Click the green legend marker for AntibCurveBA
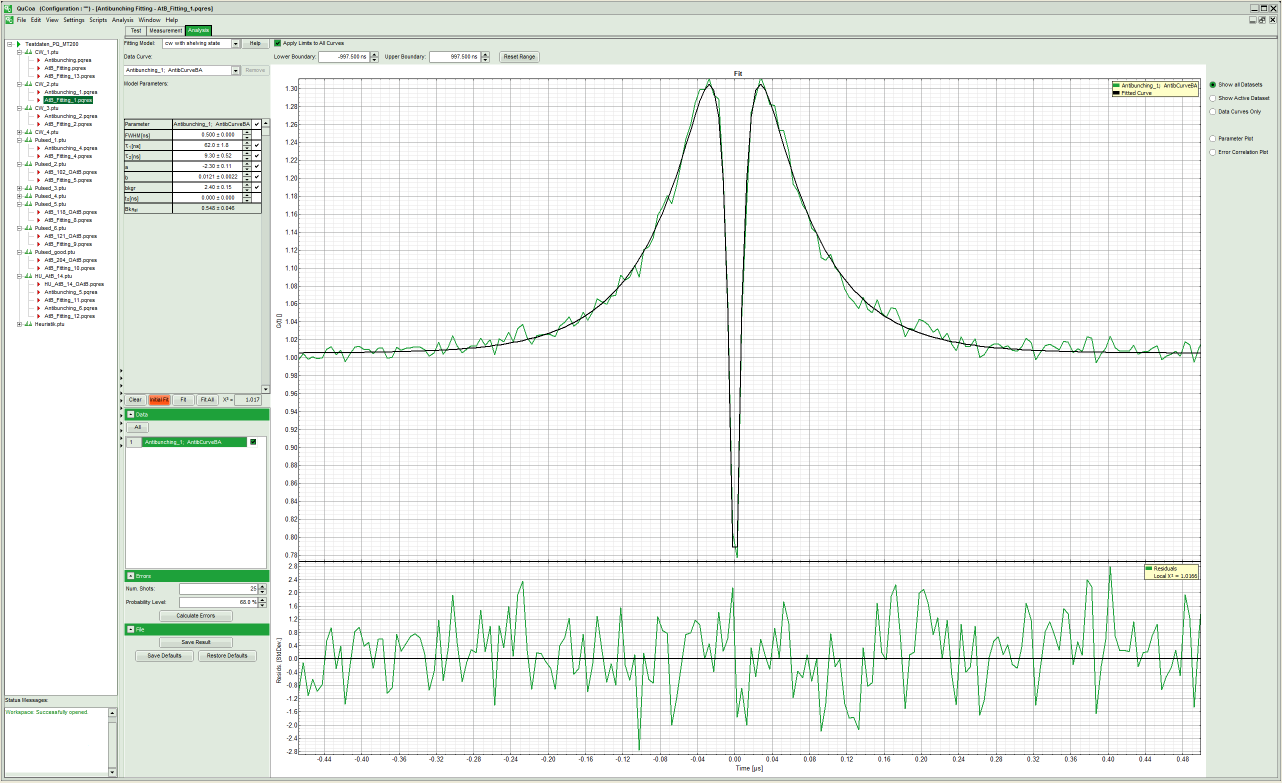The width and height of the screenshot is (1282, 783). tap(1116, 86)
